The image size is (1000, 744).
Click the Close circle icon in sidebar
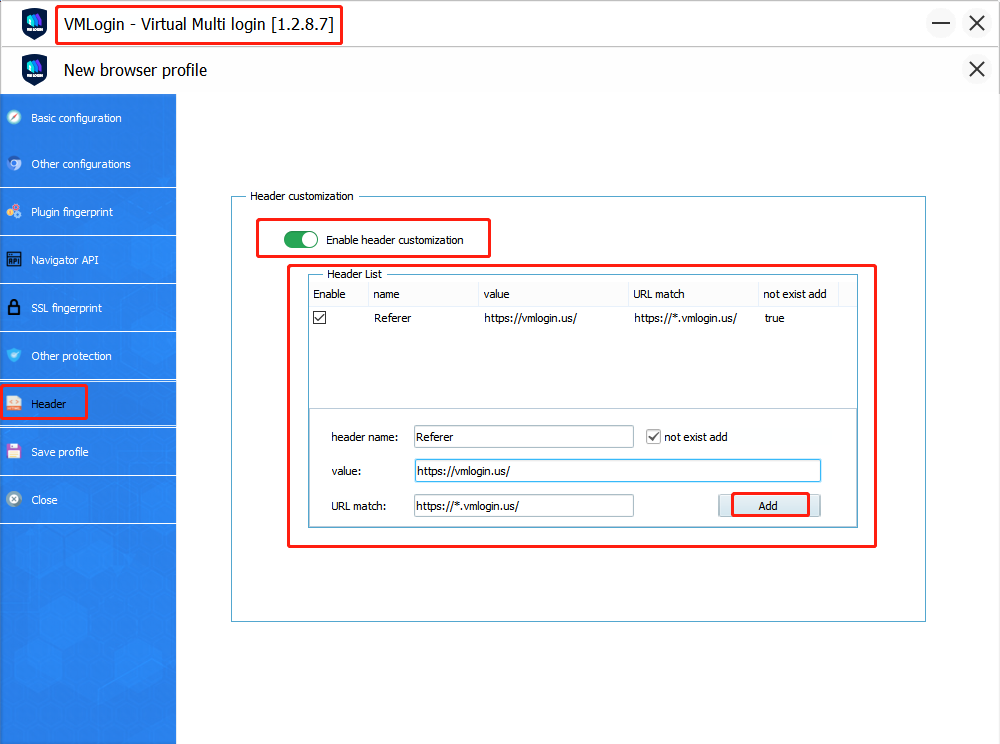(x=14, y=500)
